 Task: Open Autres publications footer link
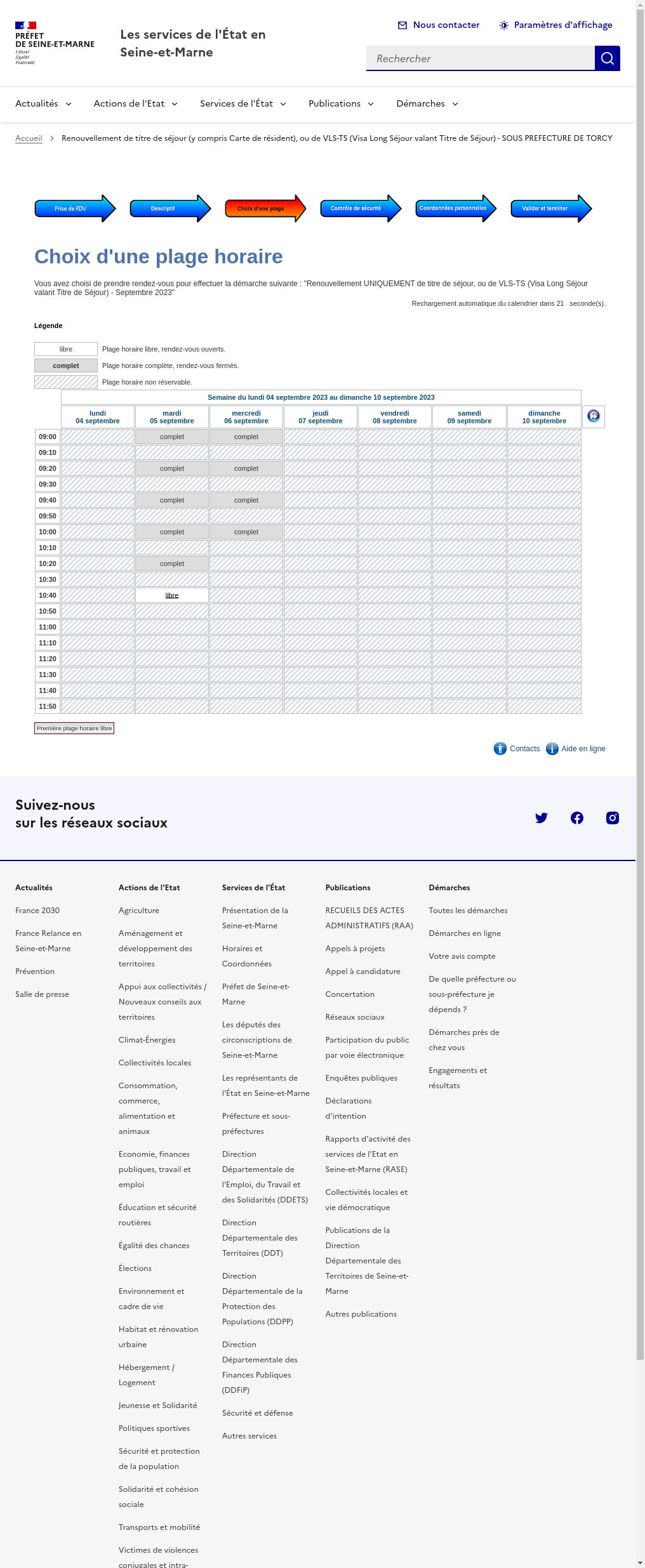pos(361,1314)
